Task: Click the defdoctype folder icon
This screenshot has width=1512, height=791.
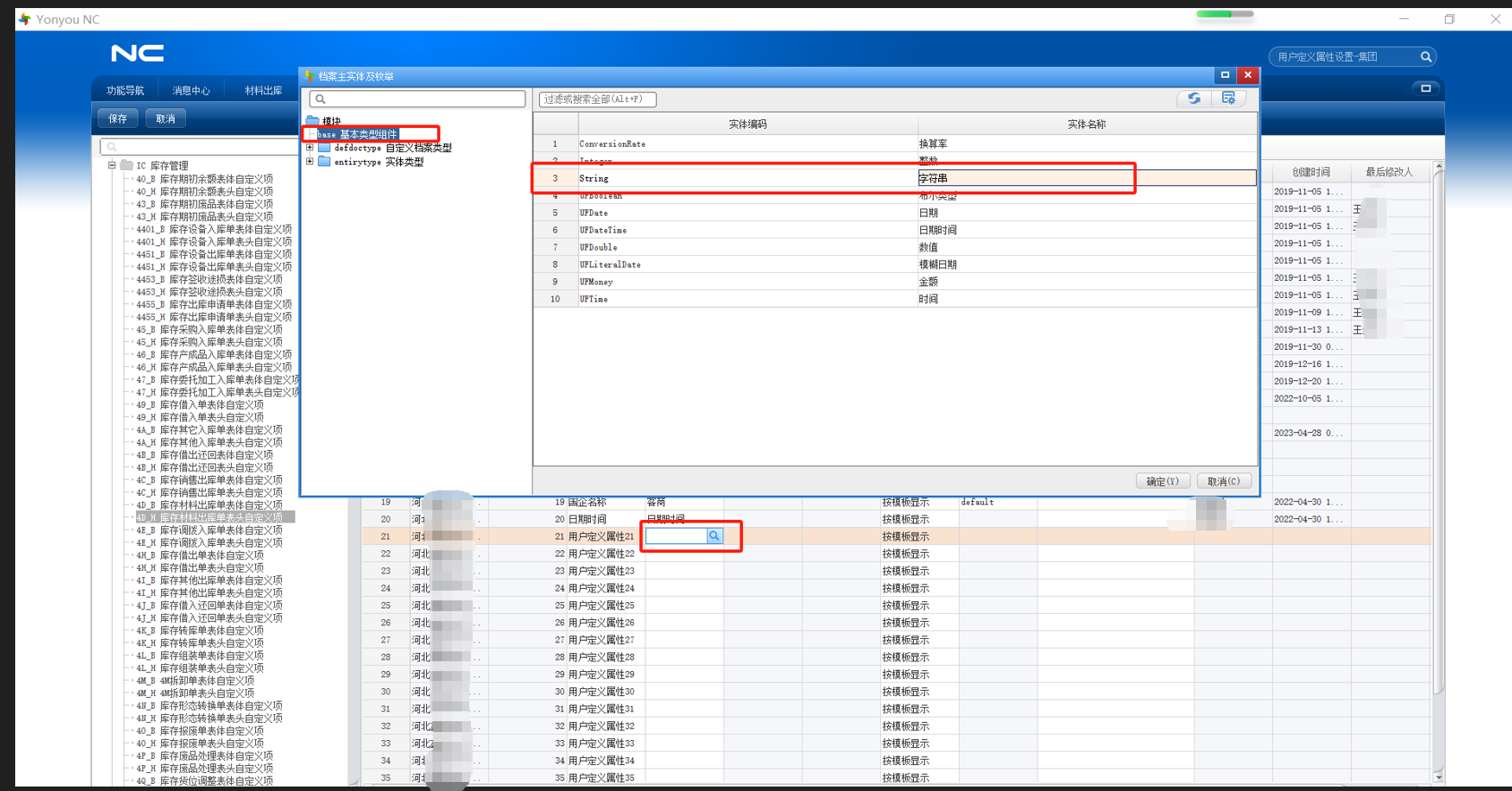Action: click(x=324, y=148)
